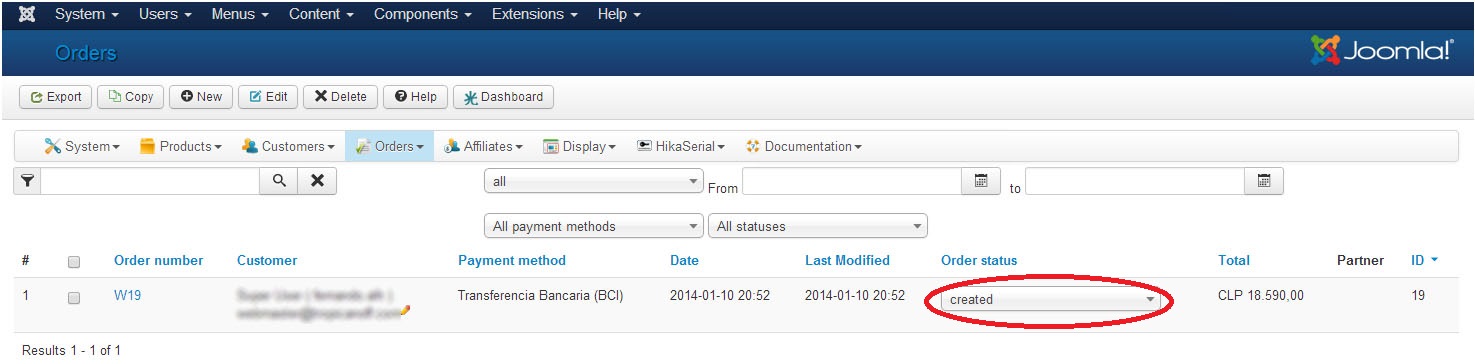Image resolution: width=1475 pixels, height=364 pixels.
Task: Click into the From date input field
Action: tap(852, 181)
